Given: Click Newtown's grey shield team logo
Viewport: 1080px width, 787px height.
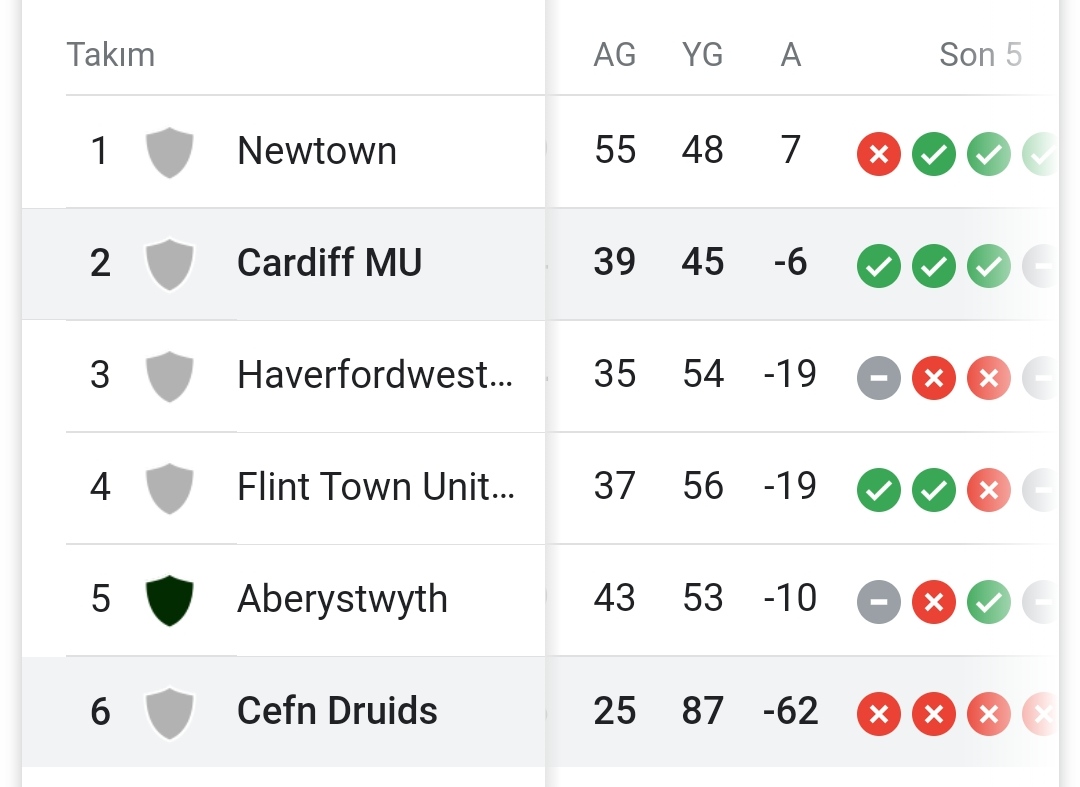Looking at the screenshot, I should pyautogui.click(x=169, y=152).
